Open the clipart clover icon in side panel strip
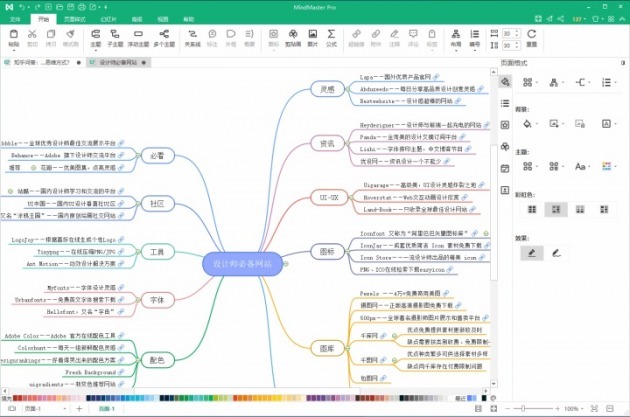Image resolution: width=630 pixels, height=417 pixels. 505,147
